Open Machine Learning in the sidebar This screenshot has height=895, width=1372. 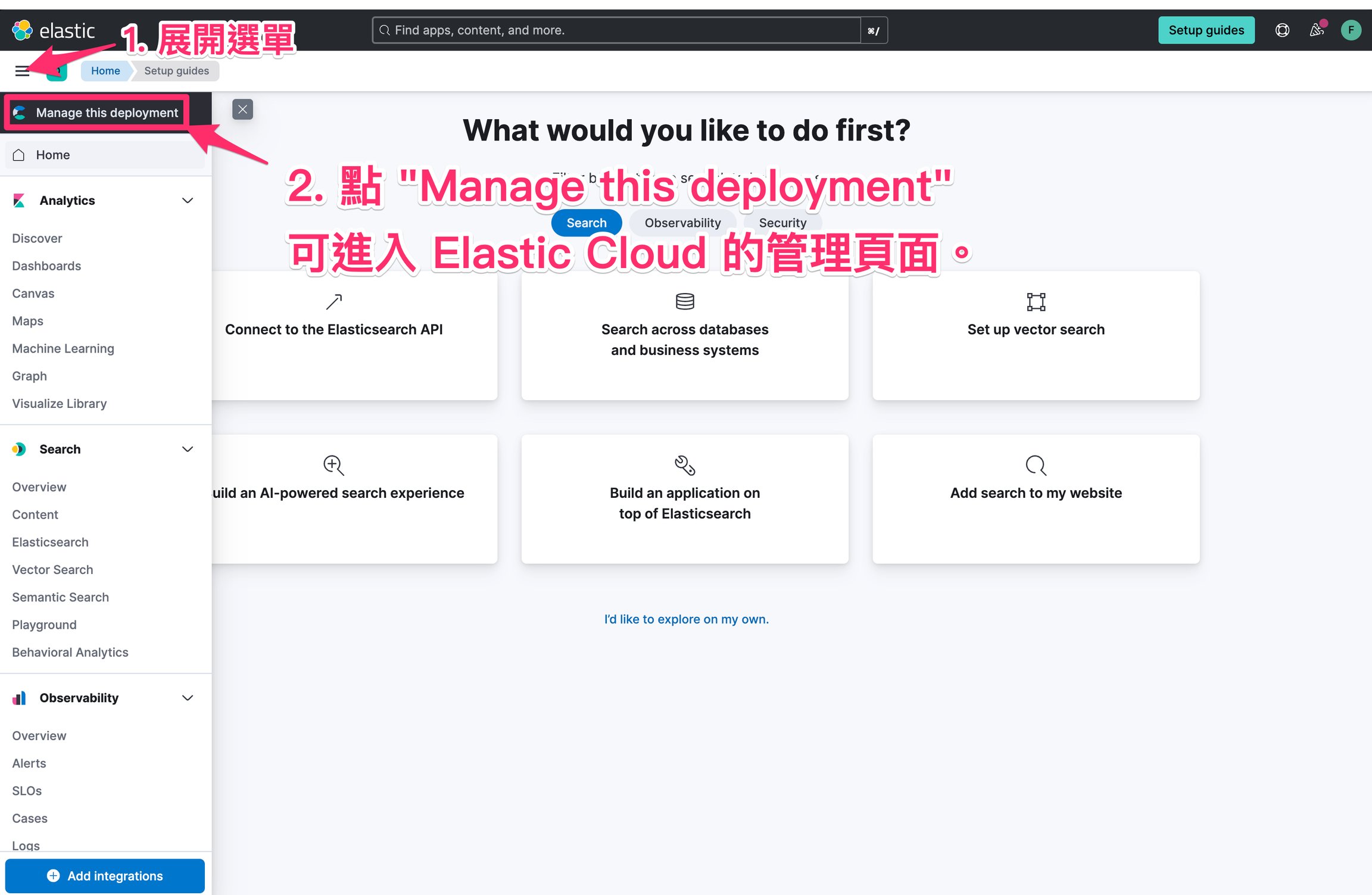coord(63,348)
